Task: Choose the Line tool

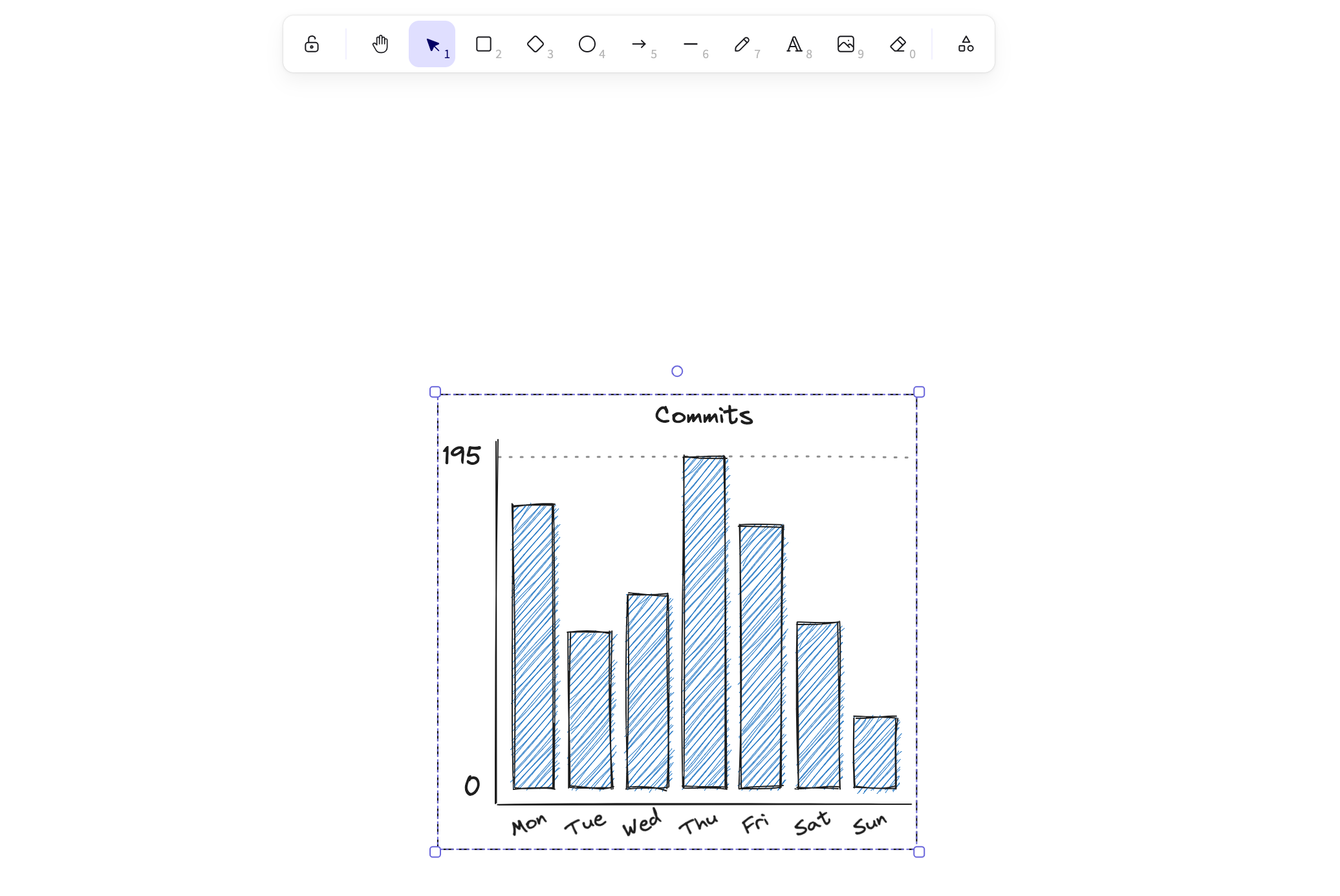Action: point(691,44)
